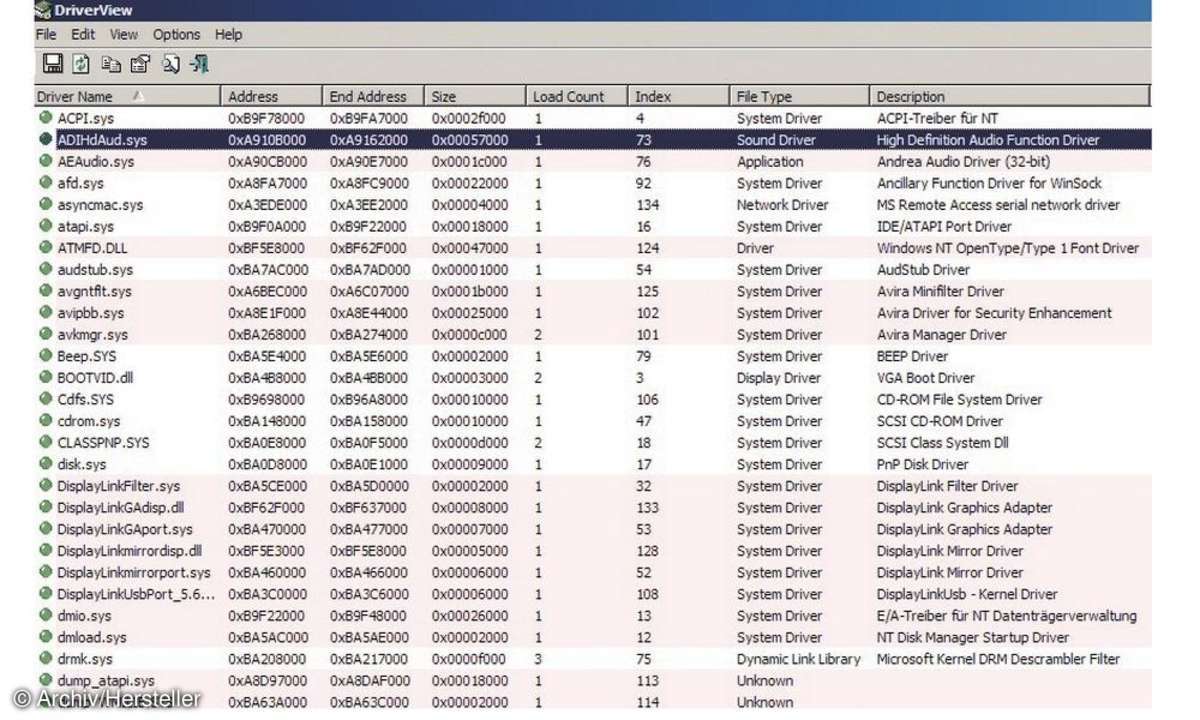The image size is (1200, 720).
Task: Click the 'Sound Driver' file type cell
Action: coord(776,140)
